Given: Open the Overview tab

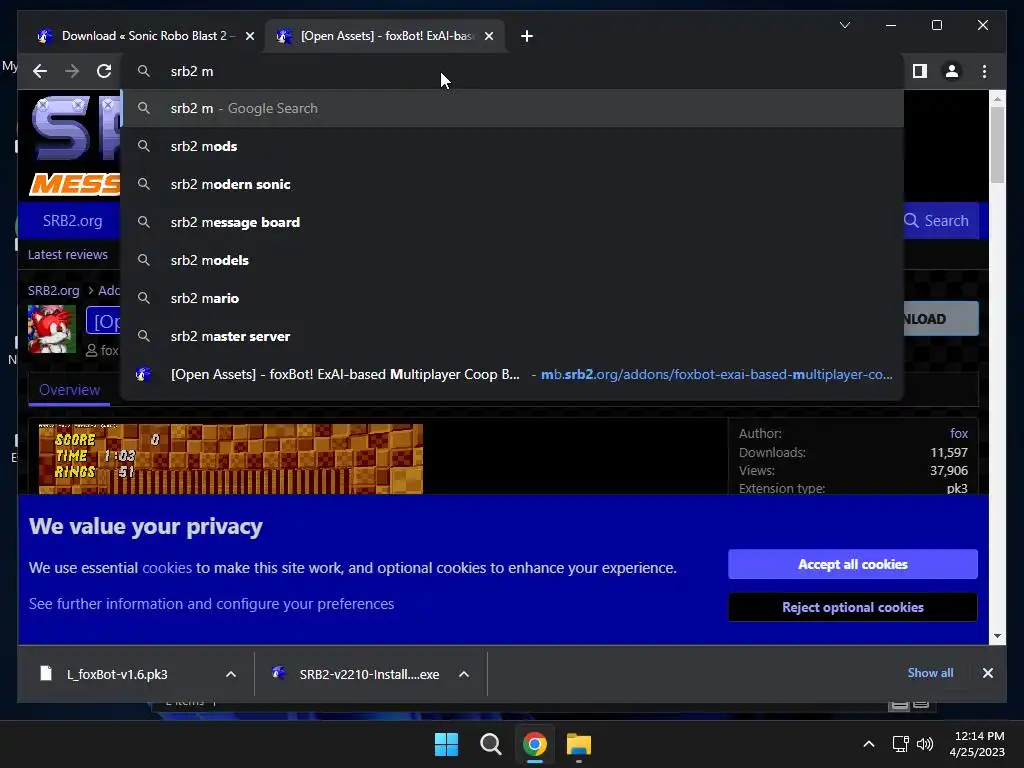Looking at the screenshot, I should (x=69, y=390).
